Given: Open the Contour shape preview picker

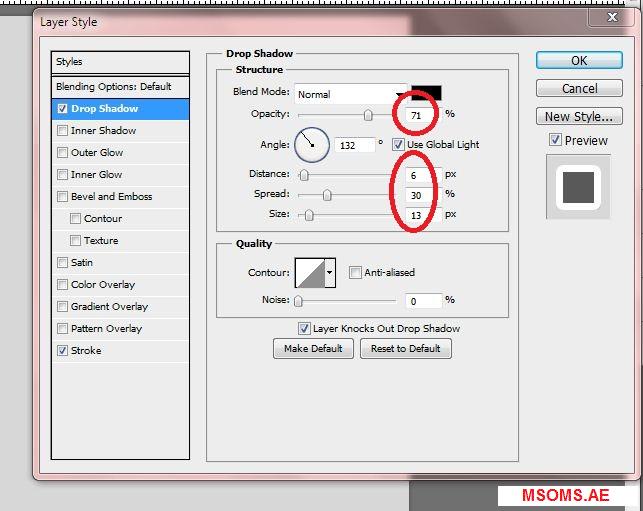Looking at the screenshot, I should point(308,272).
